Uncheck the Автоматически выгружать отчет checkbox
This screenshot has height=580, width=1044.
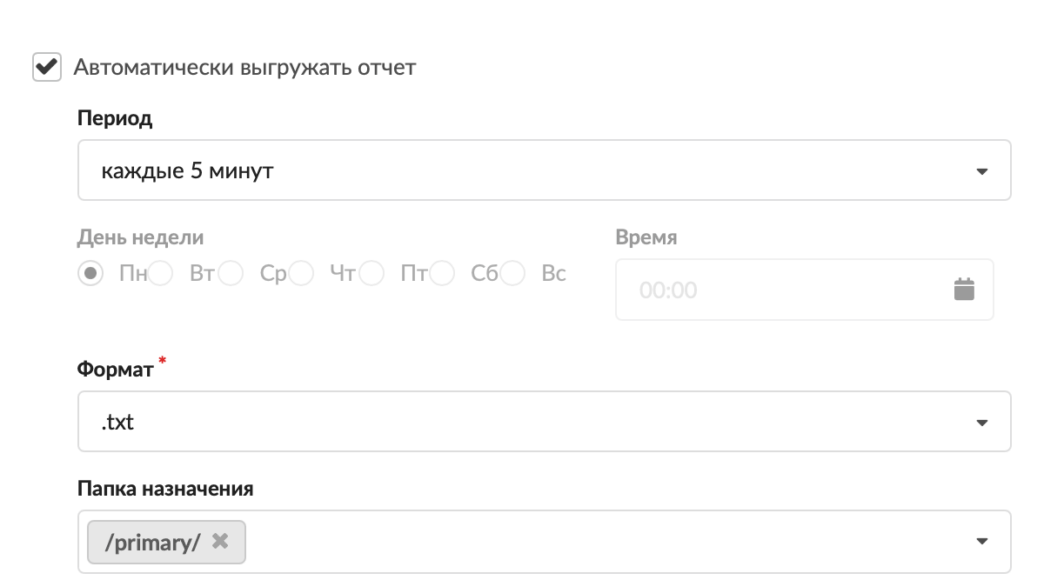click(x=45, y=68)
